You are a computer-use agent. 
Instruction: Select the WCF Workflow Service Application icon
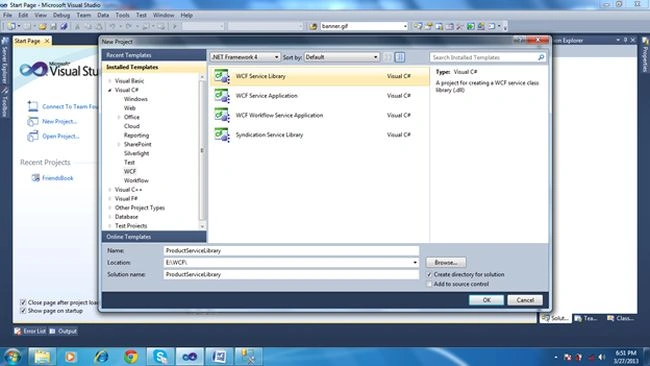tap(222, 115)
